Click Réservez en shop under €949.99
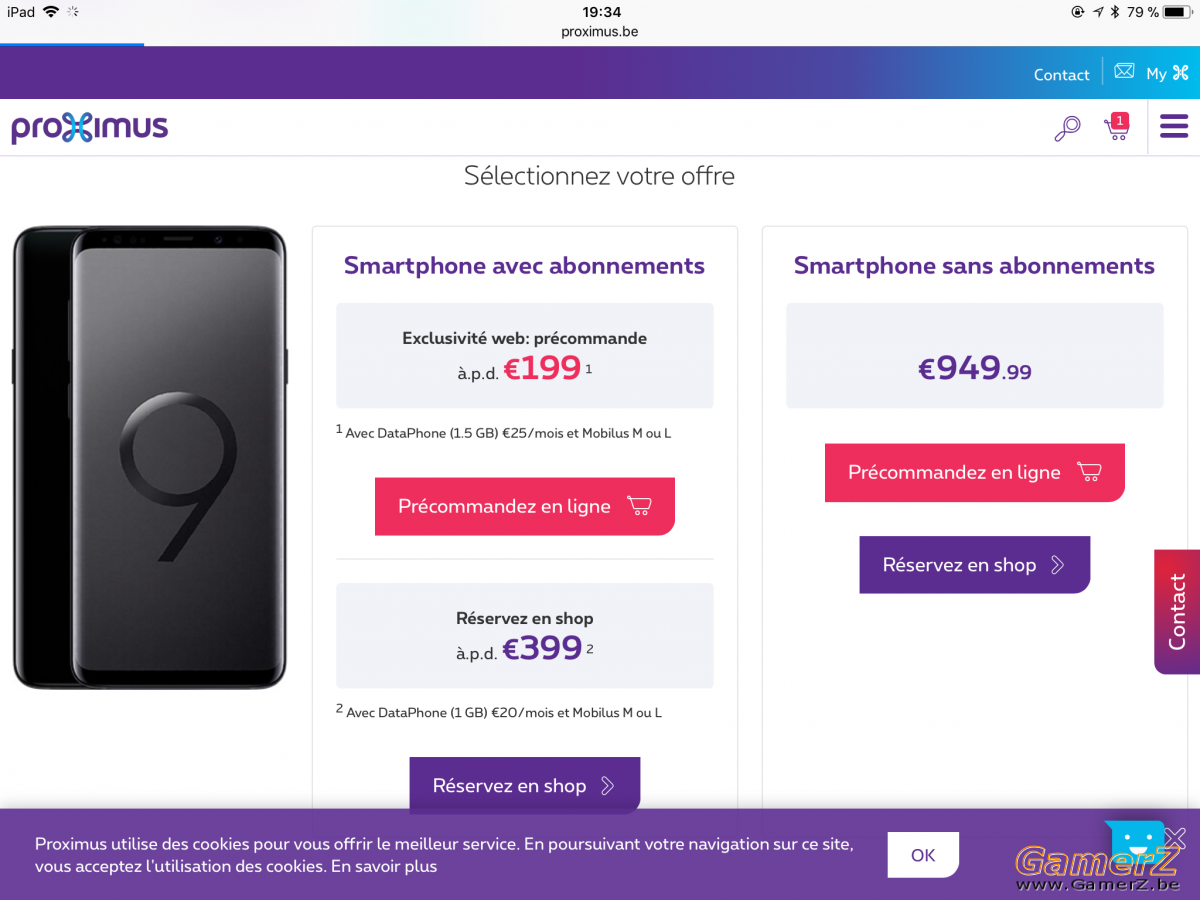 point(975,565)
